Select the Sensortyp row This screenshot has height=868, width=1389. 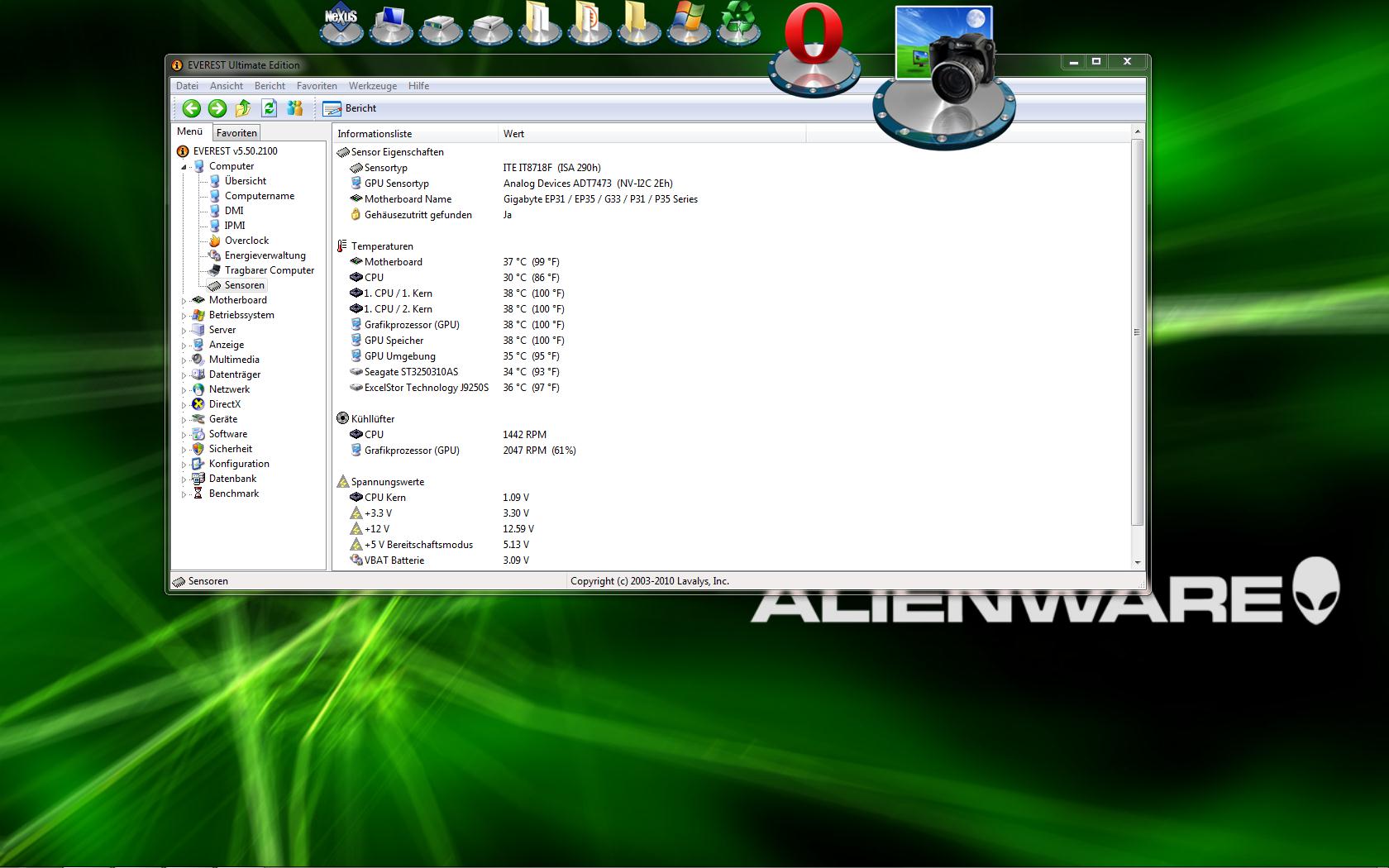pos(731,168)
